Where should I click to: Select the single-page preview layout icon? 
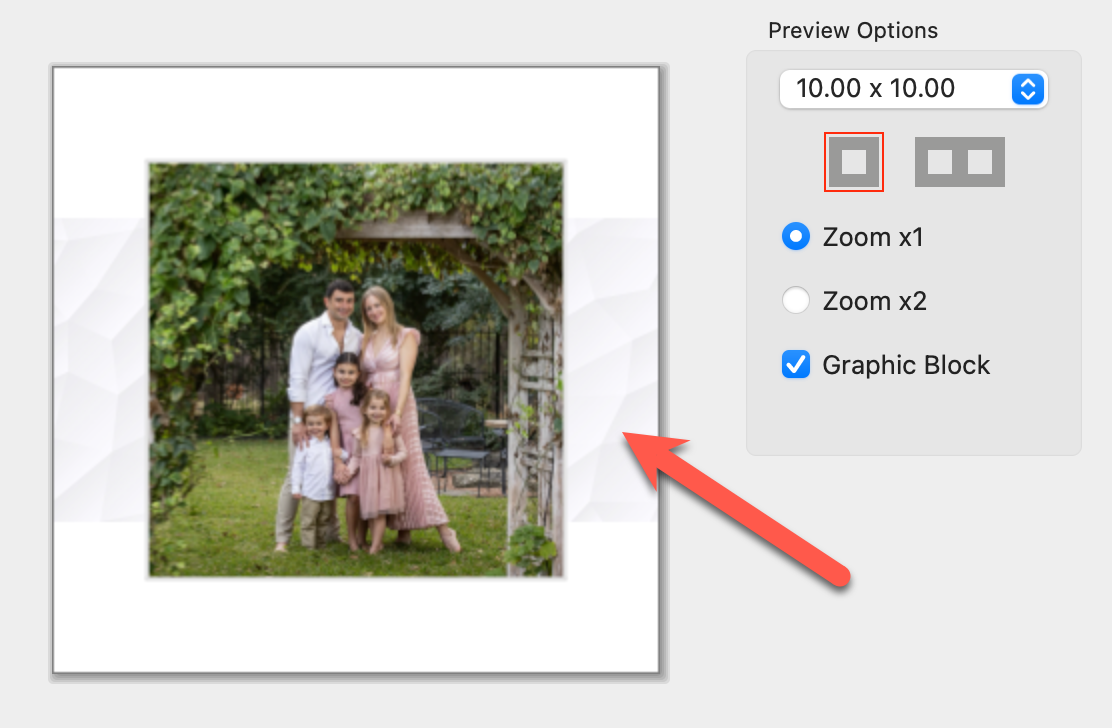853,161
